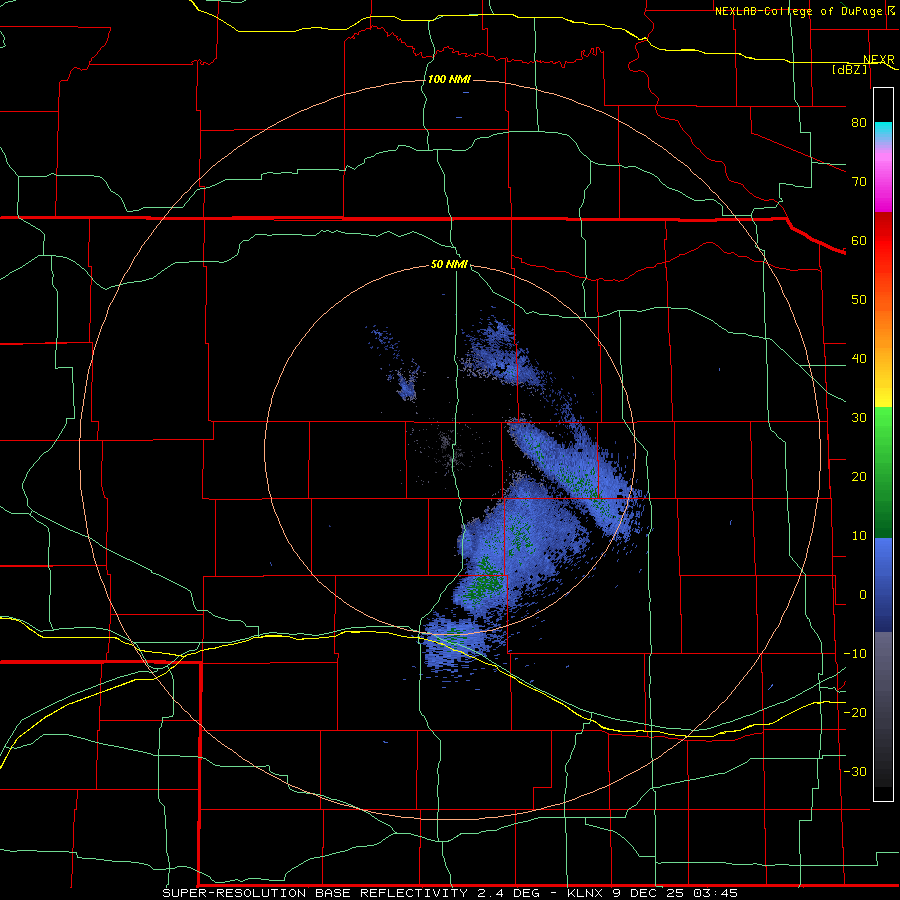Click the -30 value on dBZ scale

(855, 772)
